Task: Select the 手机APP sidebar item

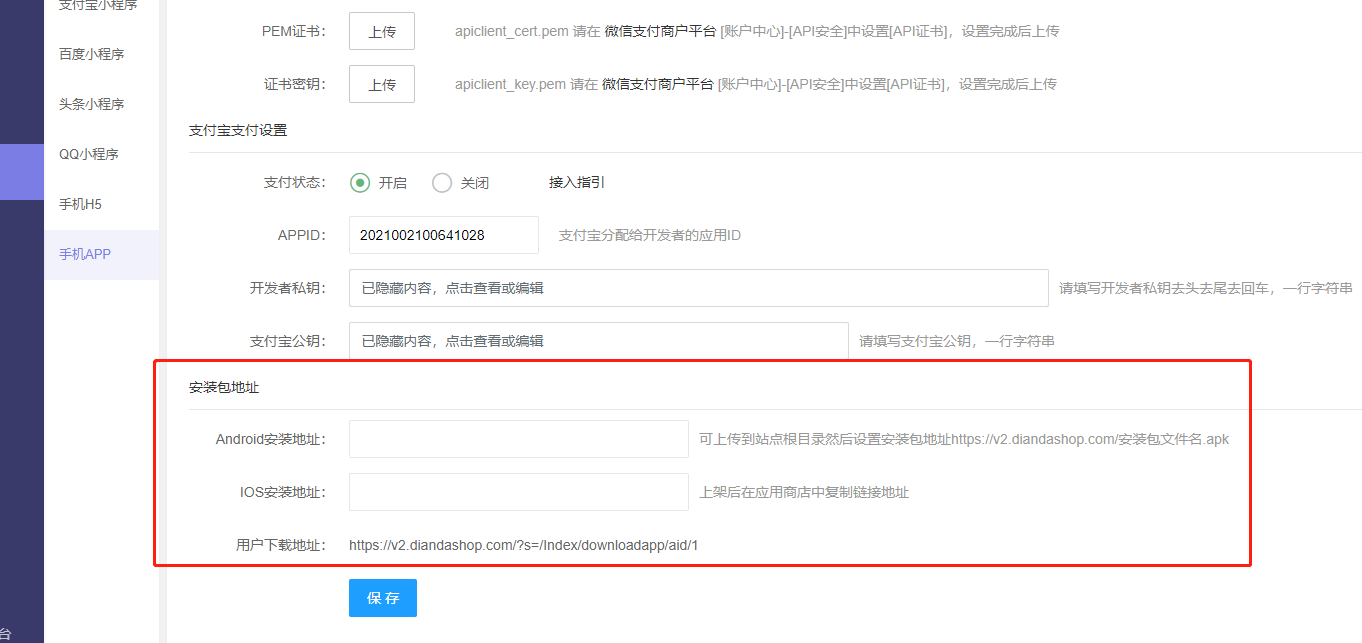Action: 85,254
